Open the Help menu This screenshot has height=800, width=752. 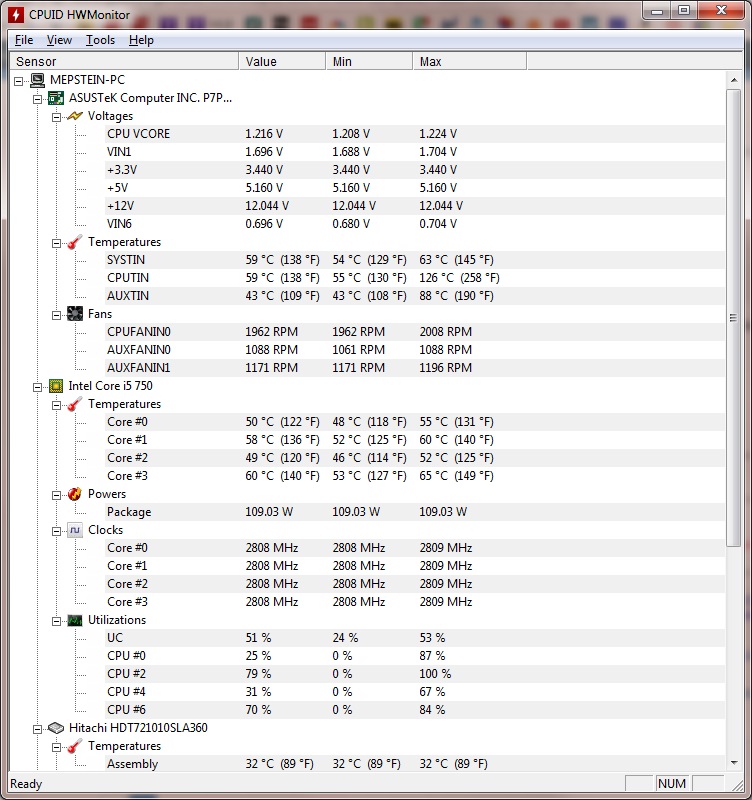point(141,40)
